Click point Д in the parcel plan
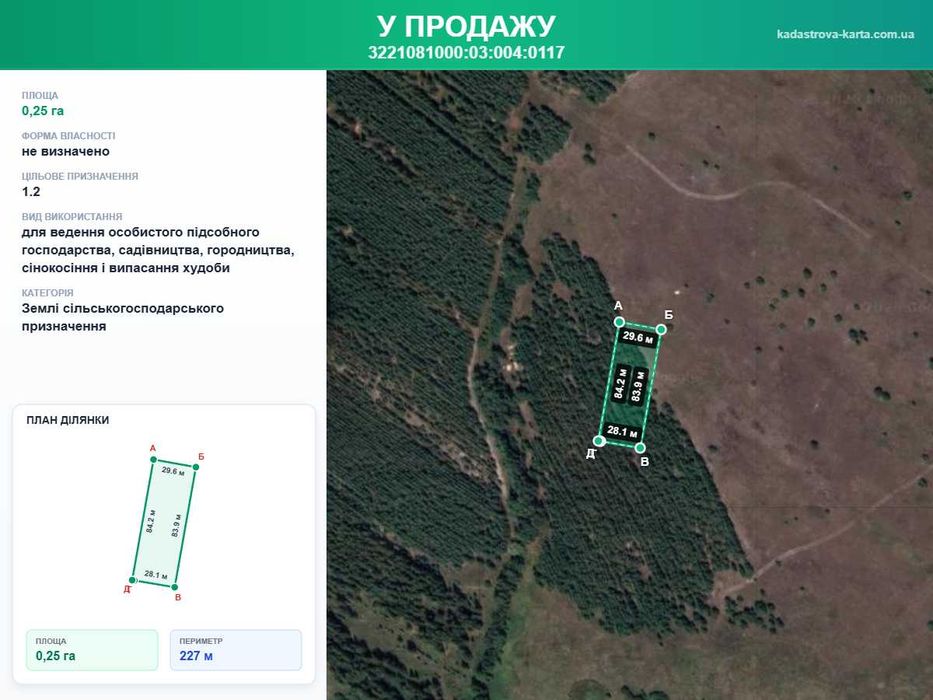933x700 pixels. (x=133, y=580)
